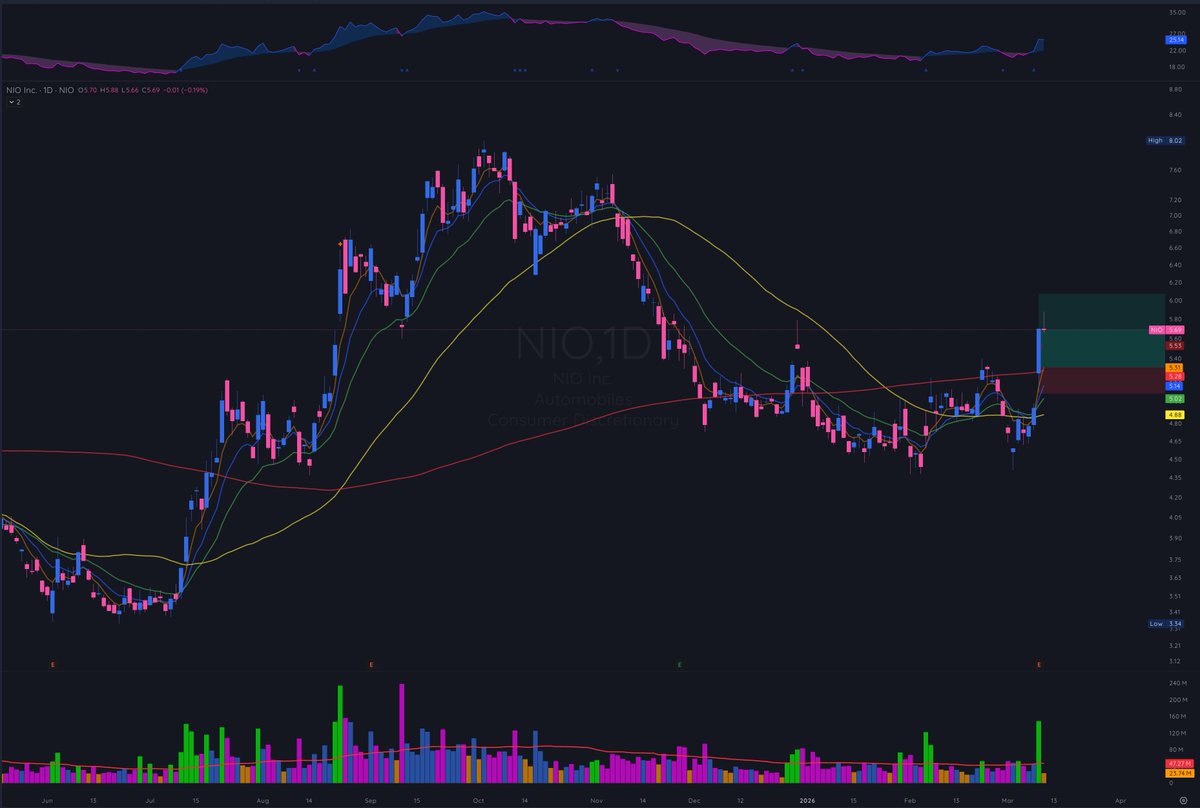Viewport: 1200px width, 808px height.
Task: Expand the indicator legend showing 2
Action: click(x=14, y=102)
